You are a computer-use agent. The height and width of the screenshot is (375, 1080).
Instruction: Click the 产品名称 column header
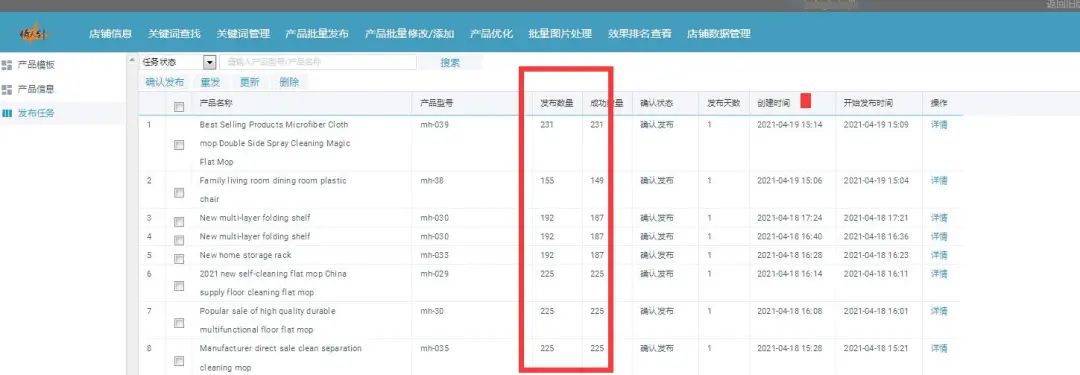(216, 103)
